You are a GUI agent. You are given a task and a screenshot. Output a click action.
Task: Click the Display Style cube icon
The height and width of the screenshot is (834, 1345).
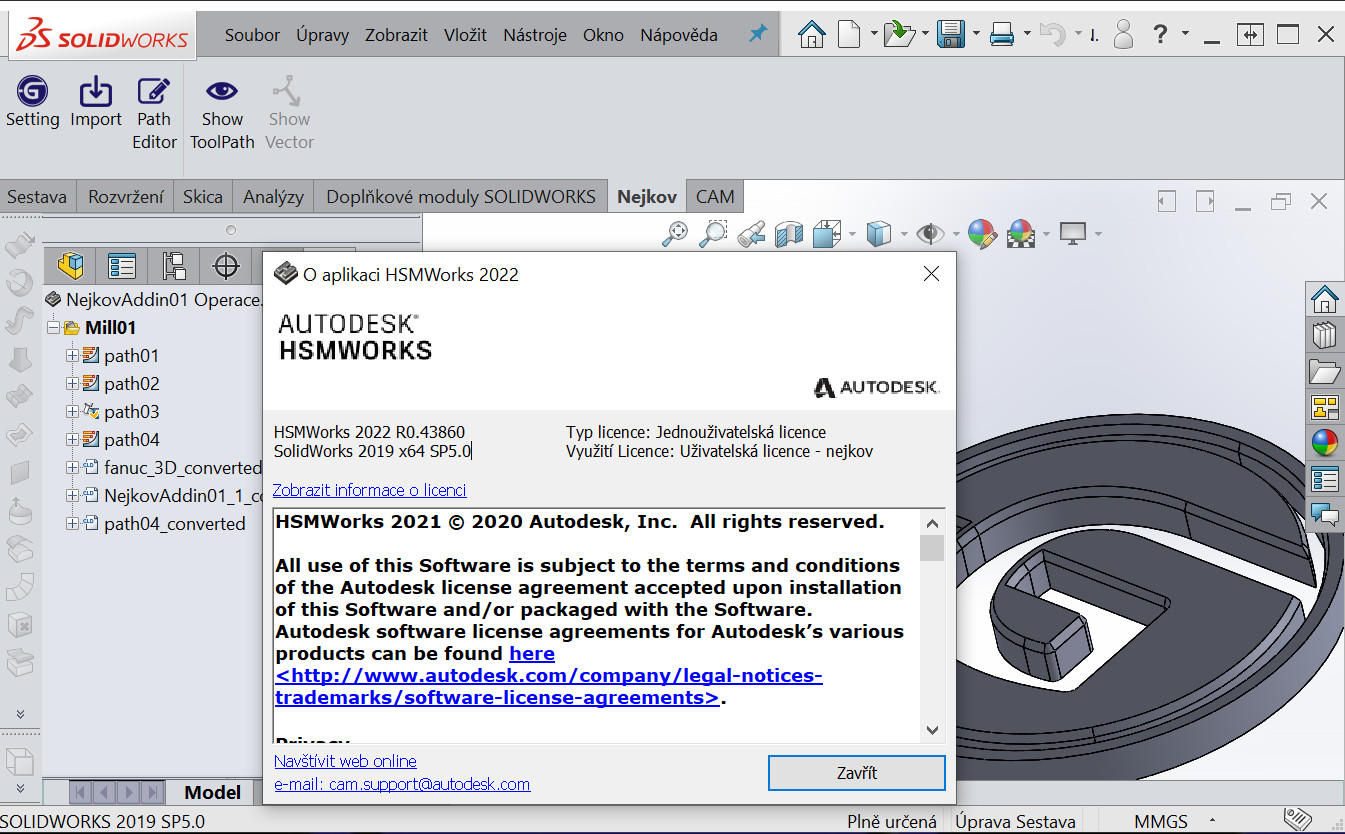click(878, 234)
